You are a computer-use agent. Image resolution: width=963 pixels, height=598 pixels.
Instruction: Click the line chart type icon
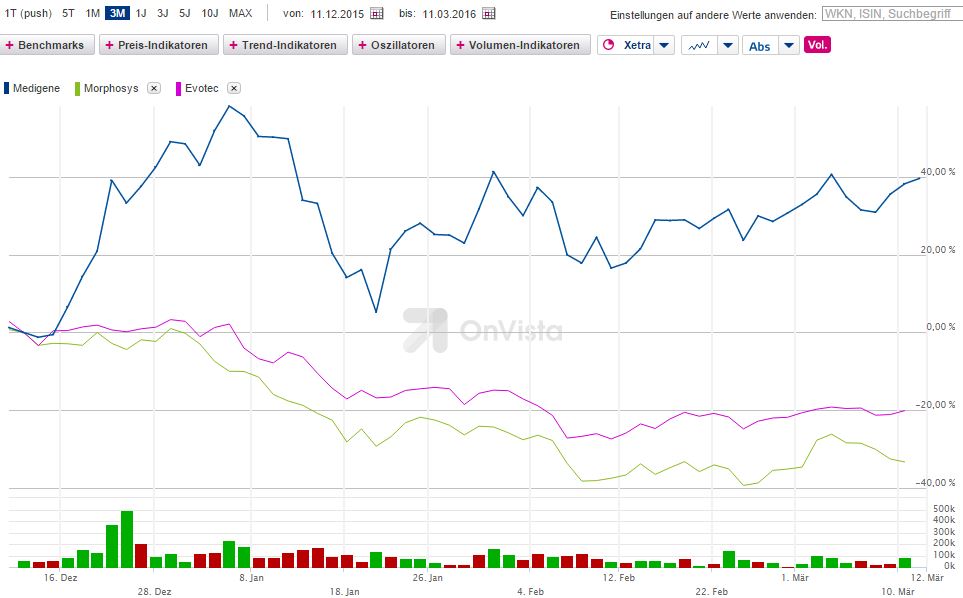(699, 45)
